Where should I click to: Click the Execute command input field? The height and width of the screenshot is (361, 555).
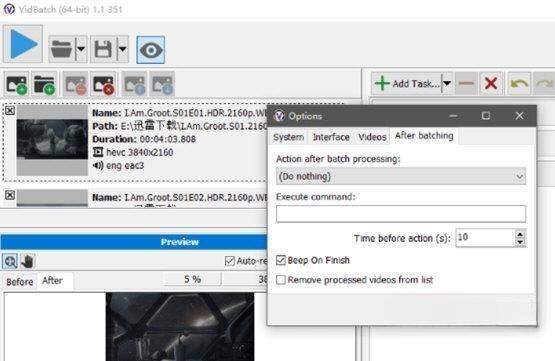(x=401, y=214)
